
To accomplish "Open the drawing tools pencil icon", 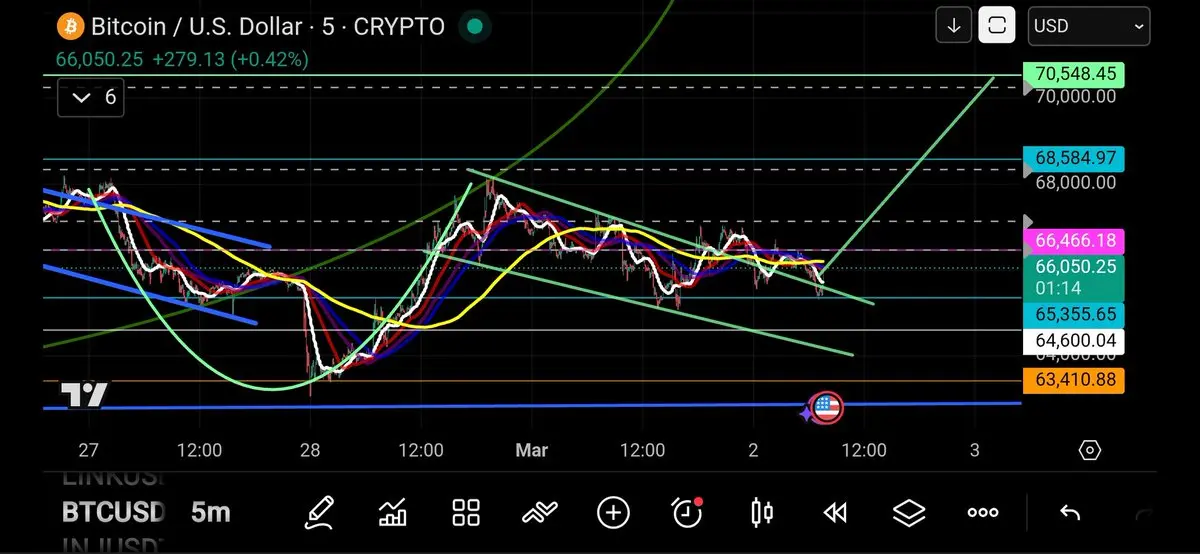I will 320,513.
